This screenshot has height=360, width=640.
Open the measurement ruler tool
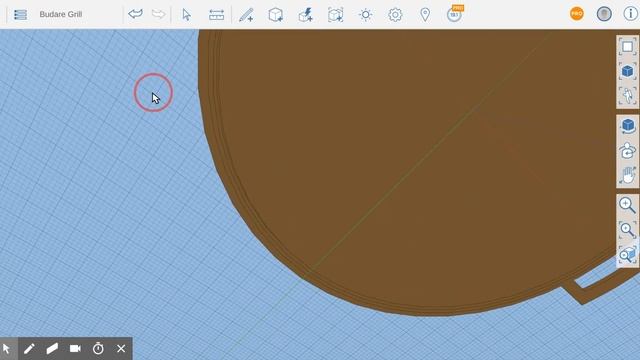(x=216, y=15)
